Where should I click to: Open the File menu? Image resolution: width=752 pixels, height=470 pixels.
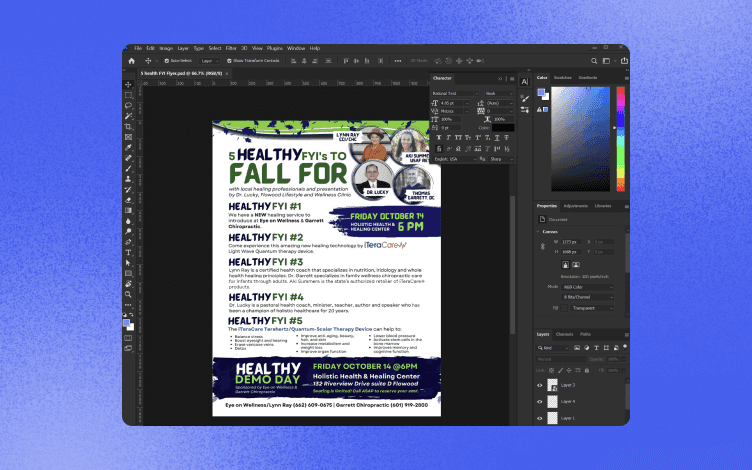(x=138, y=48)
